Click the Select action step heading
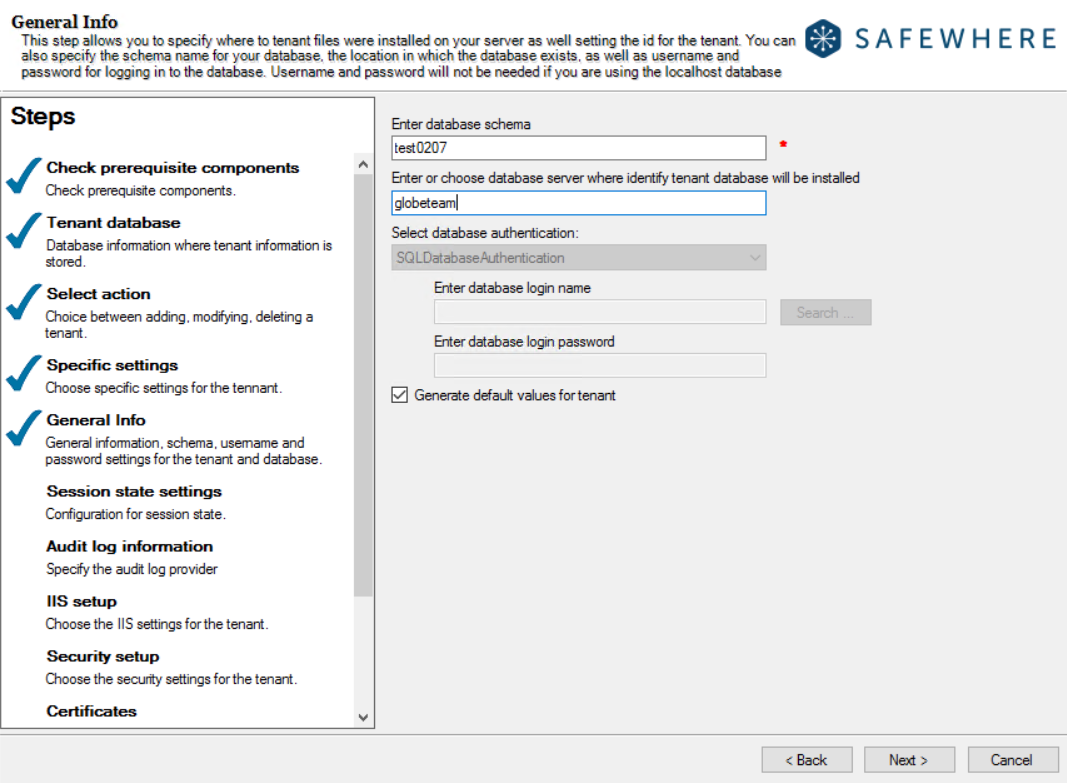Screen dimensions: 1067x783 pos(99,294)
